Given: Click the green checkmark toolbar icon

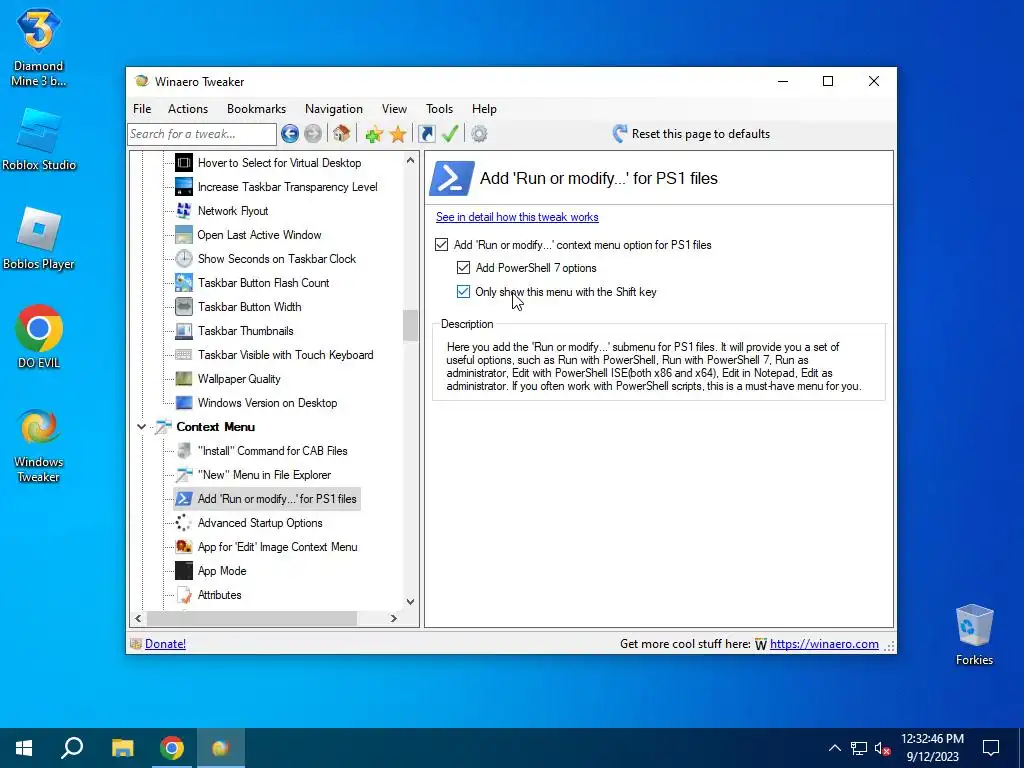Looking at the screenshot, I should coord(450,134).
